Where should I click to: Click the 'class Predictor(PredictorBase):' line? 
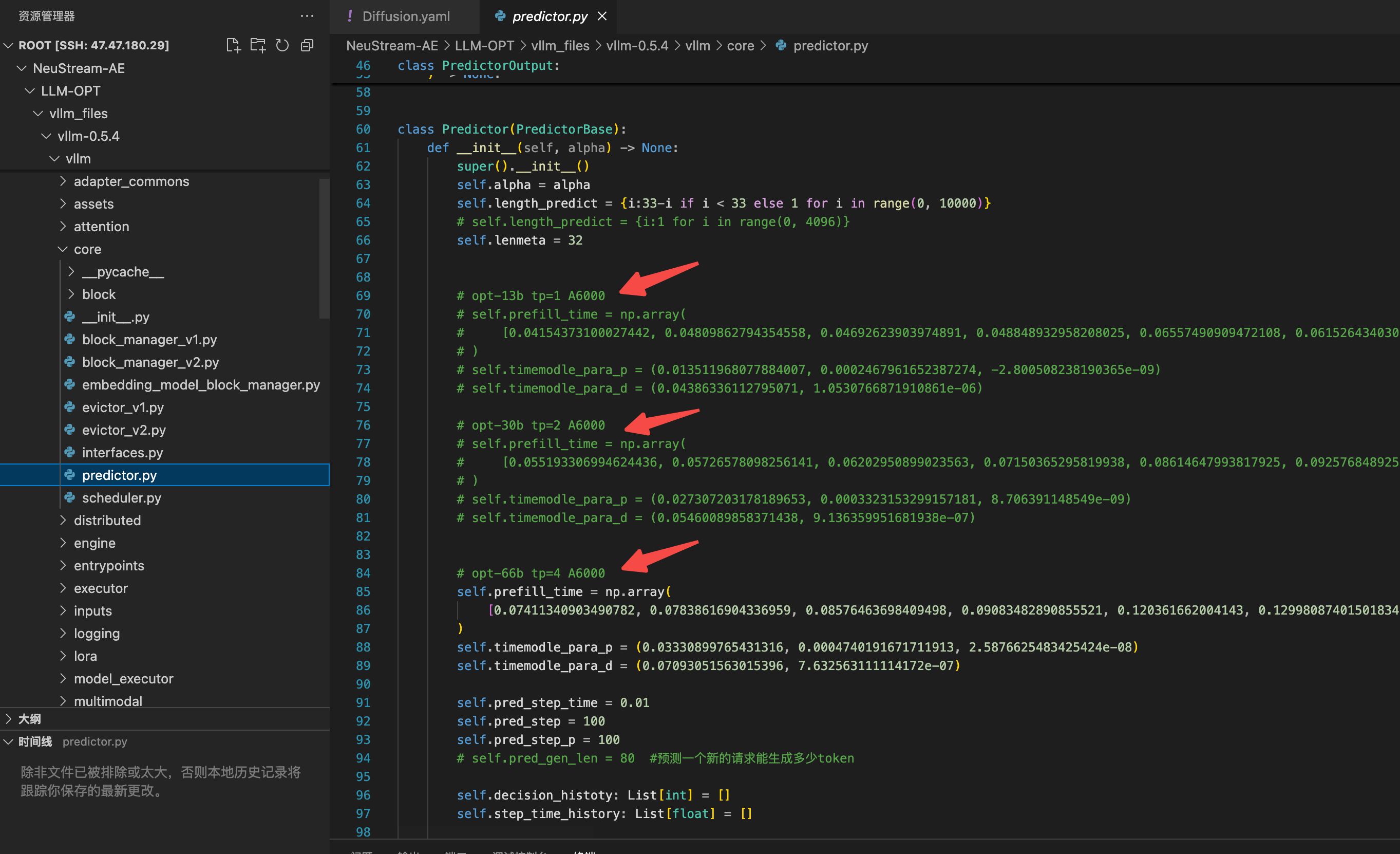(512, 129)
